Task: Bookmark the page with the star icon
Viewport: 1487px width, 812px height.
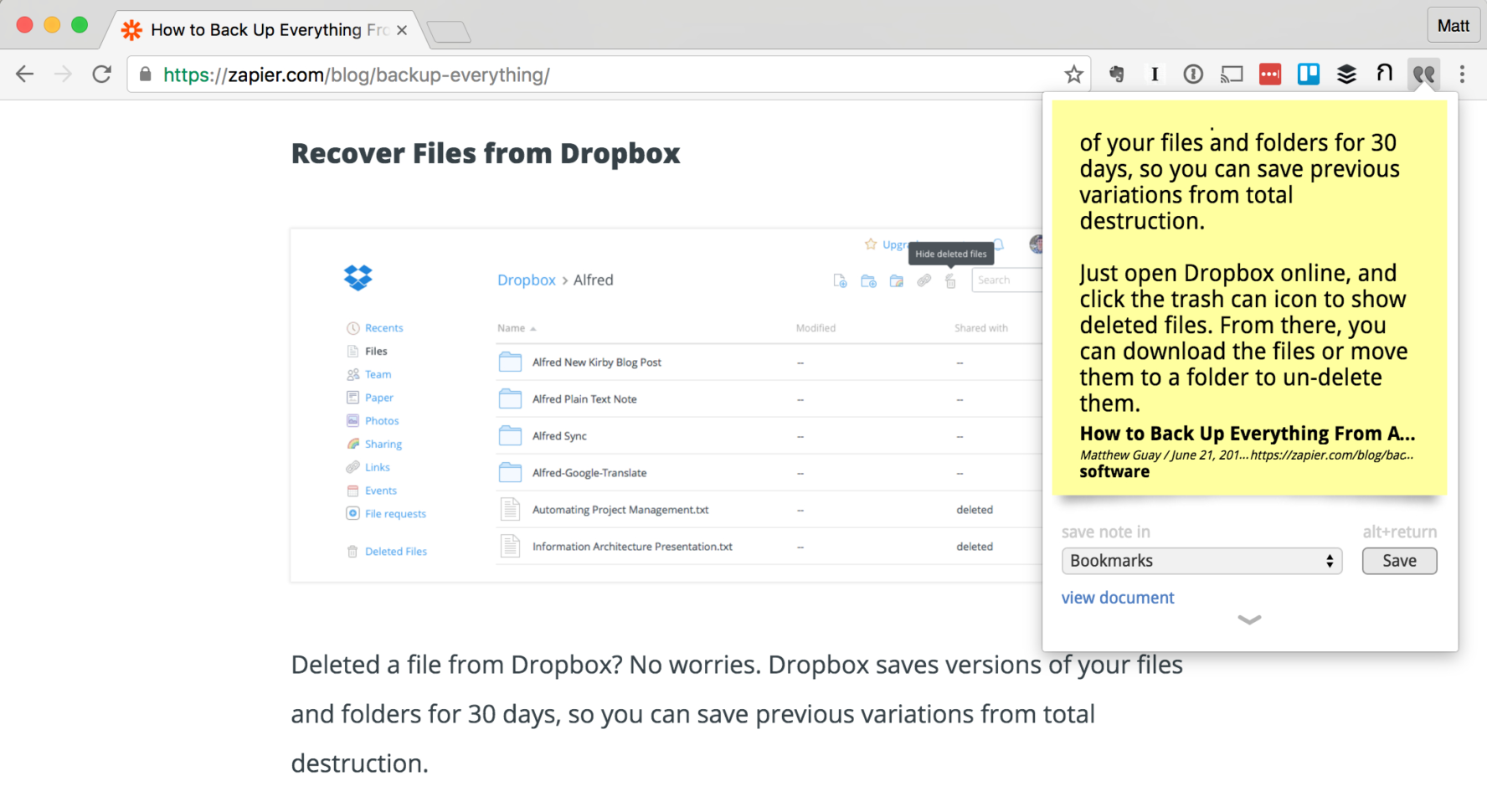Action: click(x=1073, y=74)
